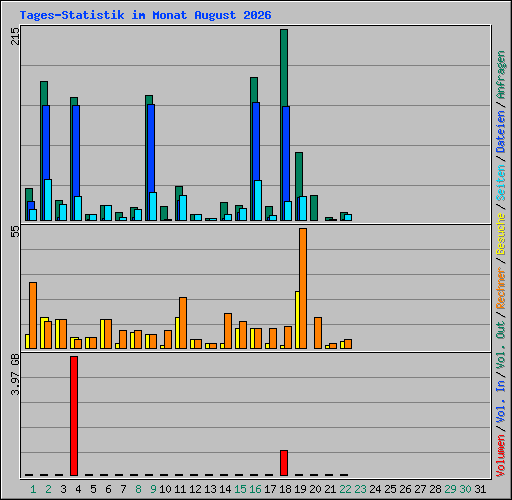
Task: Click the tallest green Anfragen bar on day 18
Action: tap(284, 68)
